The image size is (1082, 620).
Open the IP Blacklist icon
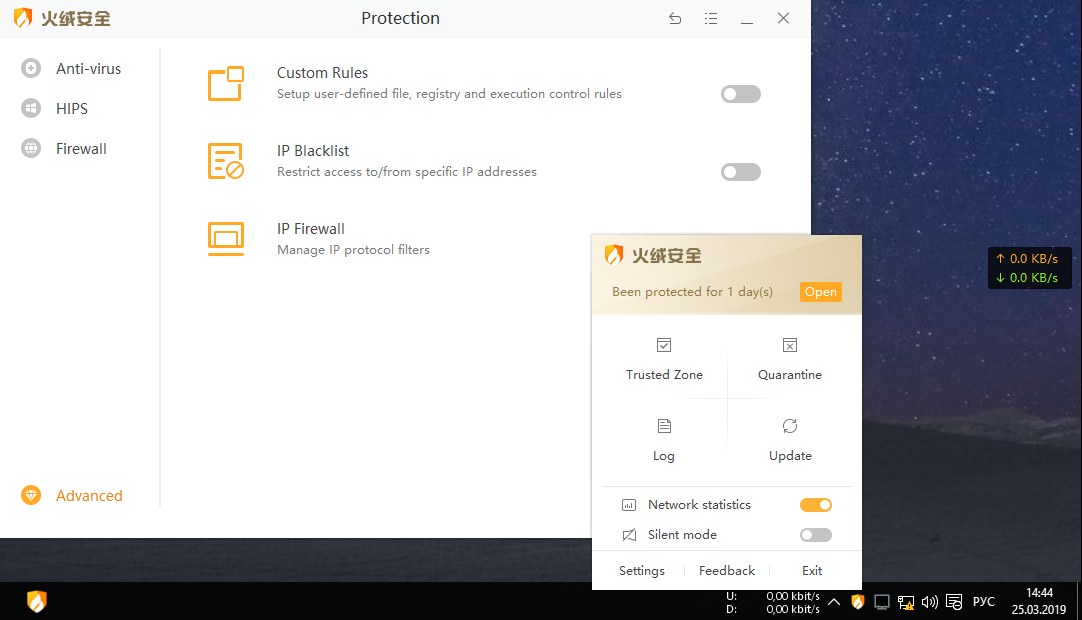226,161
